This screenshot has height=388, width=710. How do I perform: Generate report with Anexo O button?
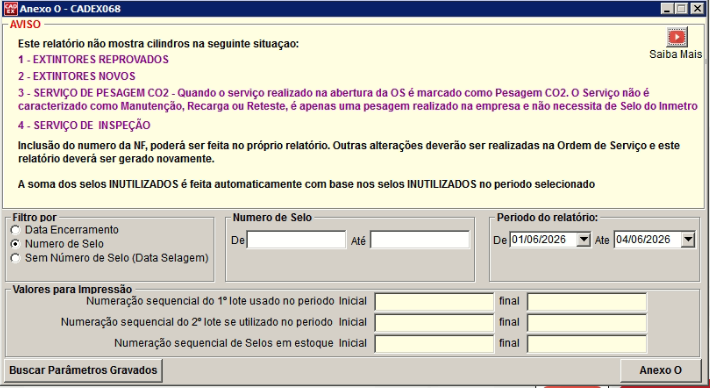tap(660, 370)
